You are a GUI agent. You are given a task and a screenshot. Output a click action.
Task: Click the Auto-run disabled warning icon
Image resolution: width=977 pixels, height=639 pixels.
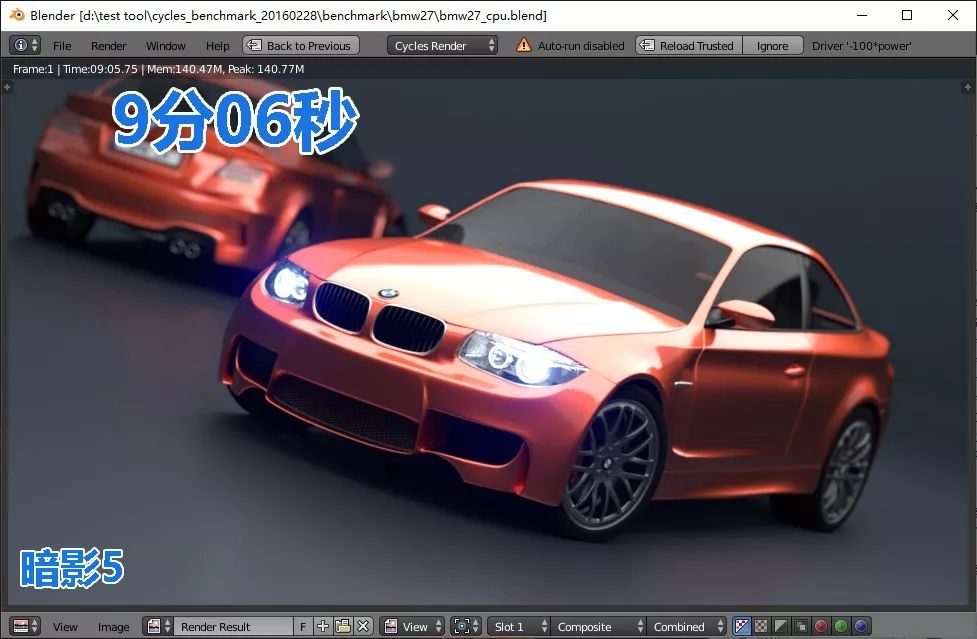(x=524, y=45)
